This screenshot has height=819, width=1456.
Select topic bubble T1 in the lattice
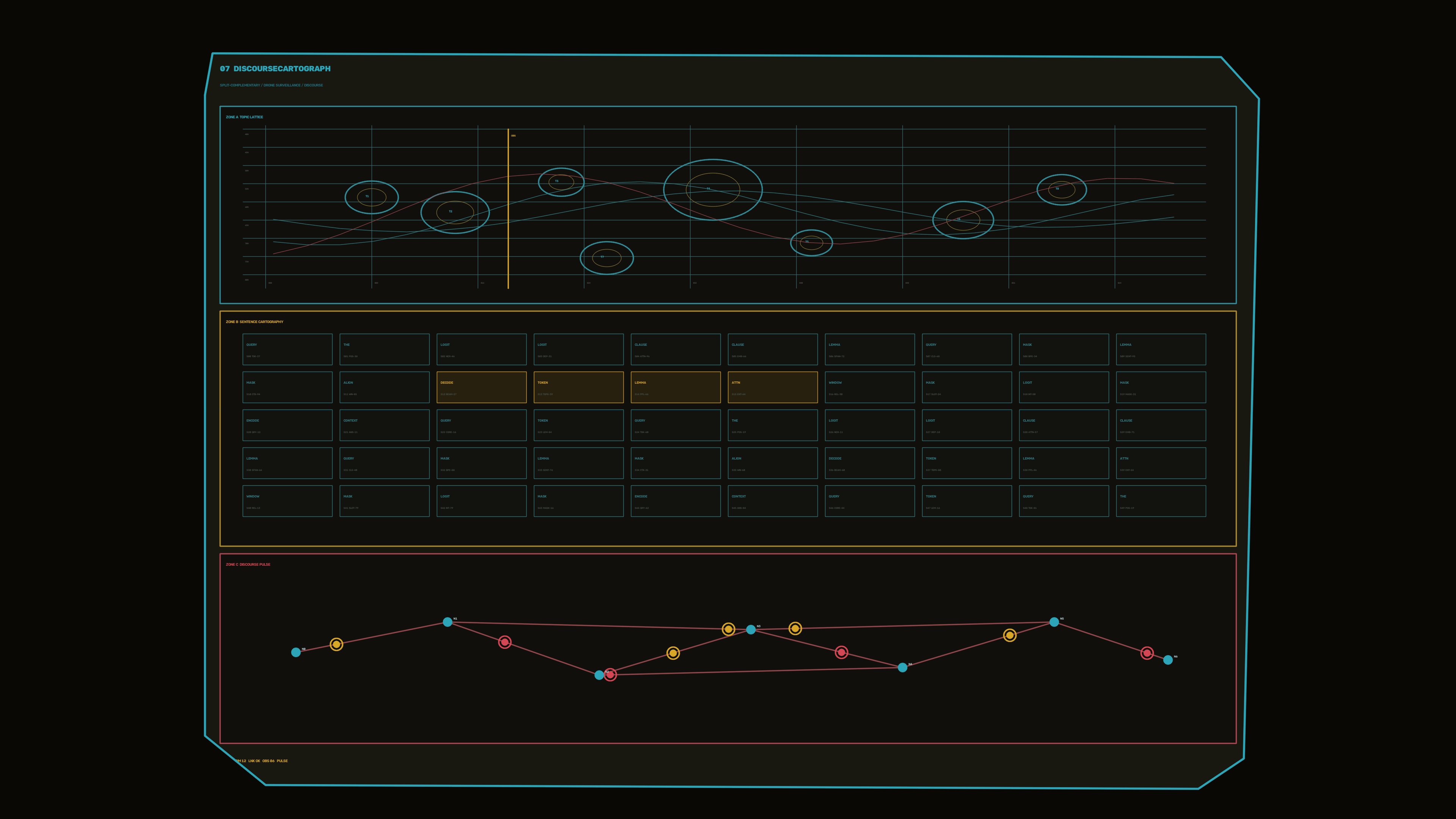[x=371, y=197]
